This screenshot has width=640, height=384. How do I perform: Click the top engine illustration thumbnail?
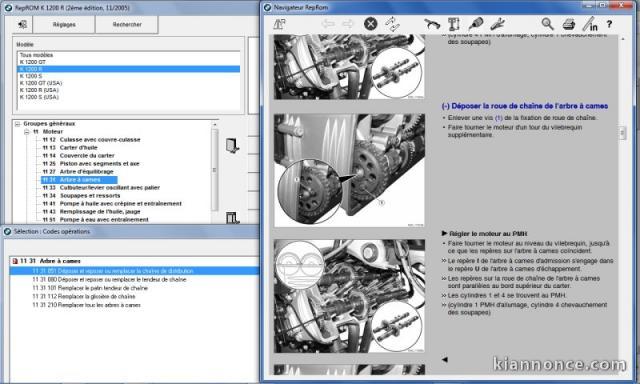point(349,67)
